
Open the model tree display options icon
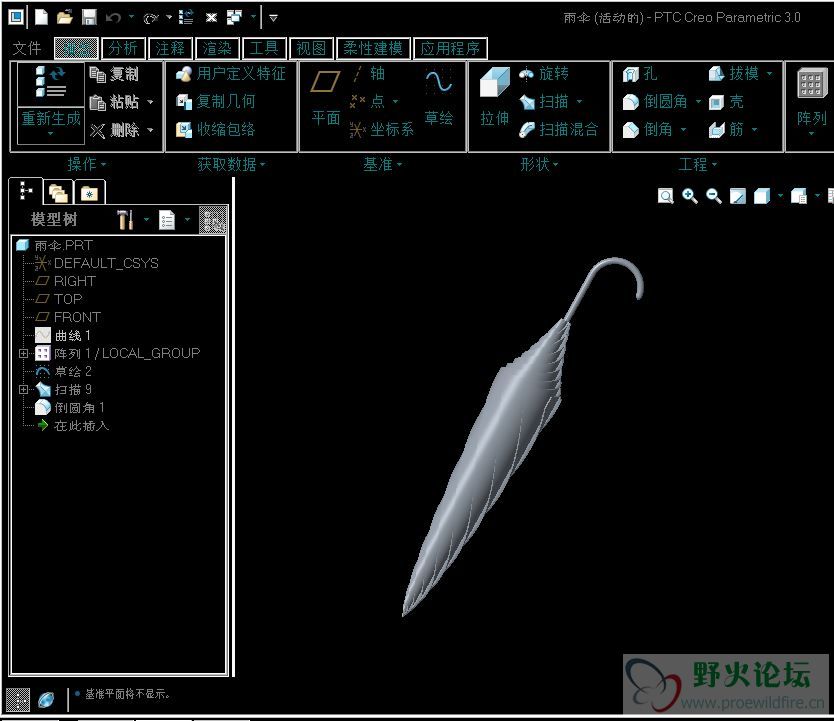167,220
